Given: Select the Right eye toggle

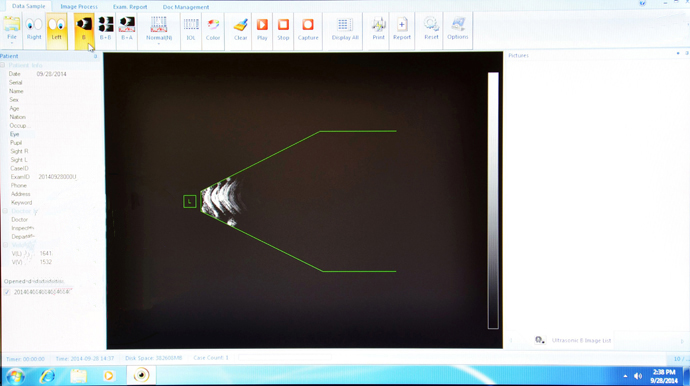Looking at the screenshot, I should coord(34,29).
